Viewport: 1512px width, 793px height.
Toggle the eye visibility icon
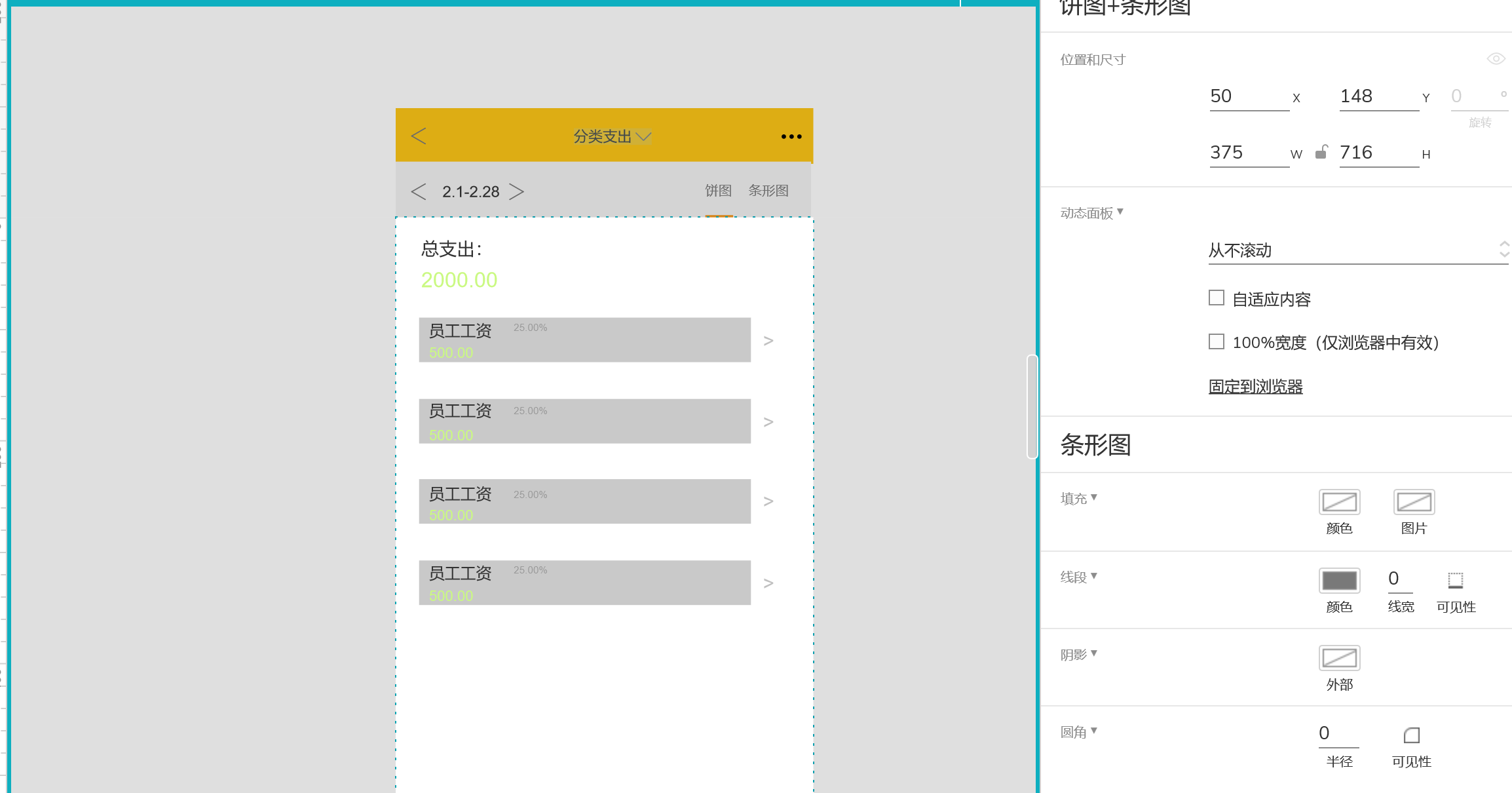[x=1496, y=59]
